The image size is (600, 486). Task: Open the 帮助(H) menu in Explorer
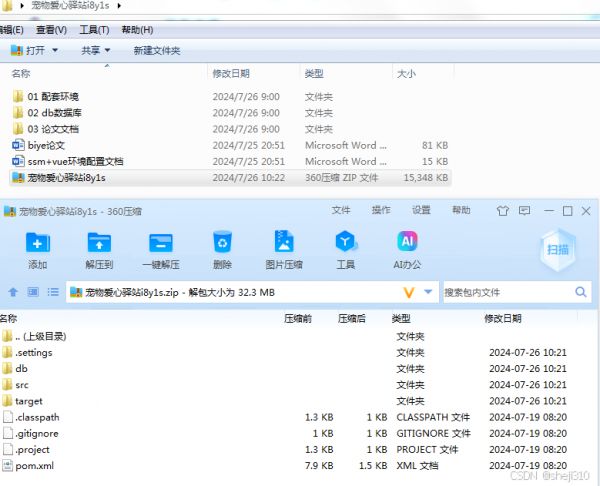point(137,30)
